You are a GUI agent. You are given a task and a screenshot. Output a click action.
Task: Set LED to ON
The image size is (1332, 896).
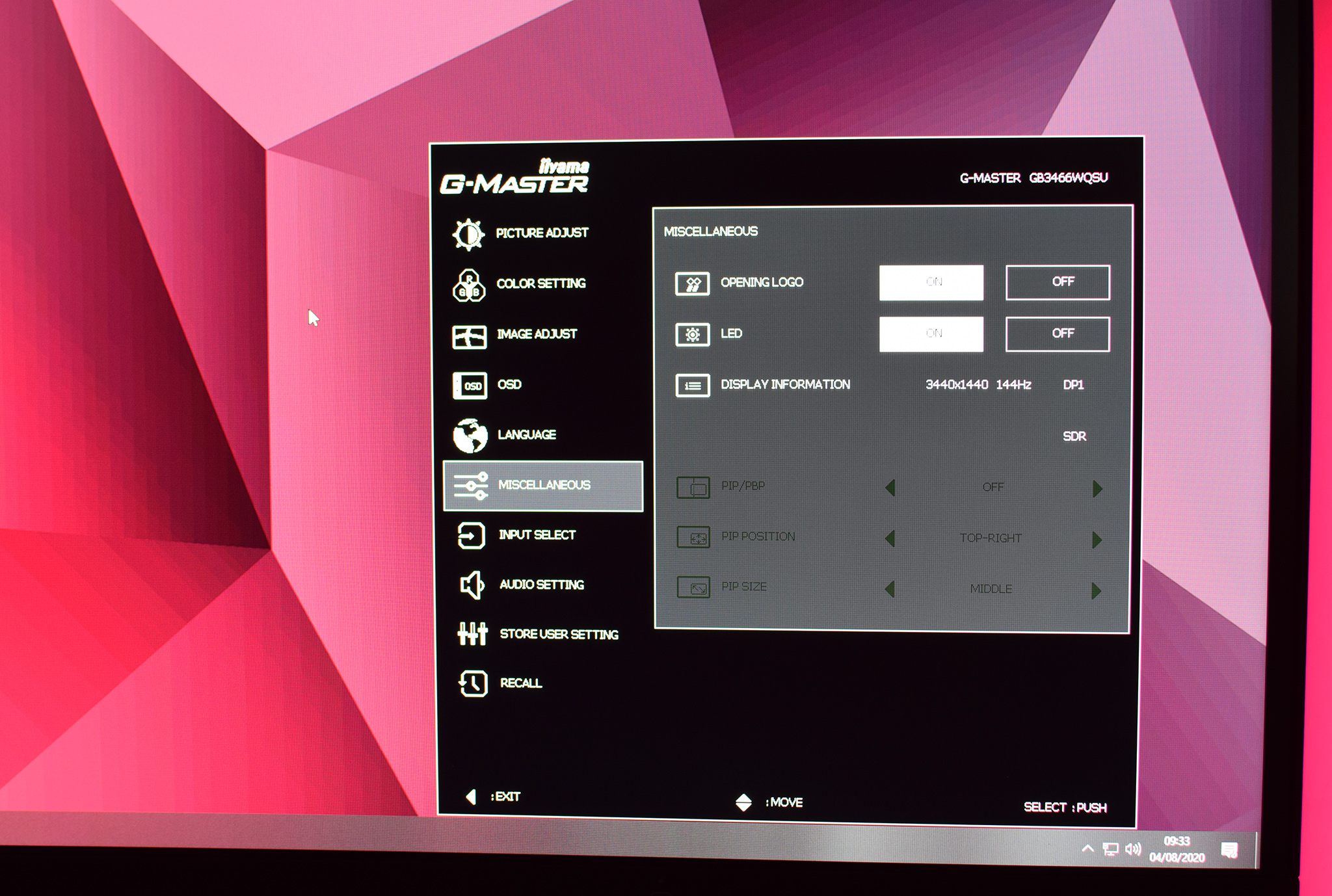[931, 334]
